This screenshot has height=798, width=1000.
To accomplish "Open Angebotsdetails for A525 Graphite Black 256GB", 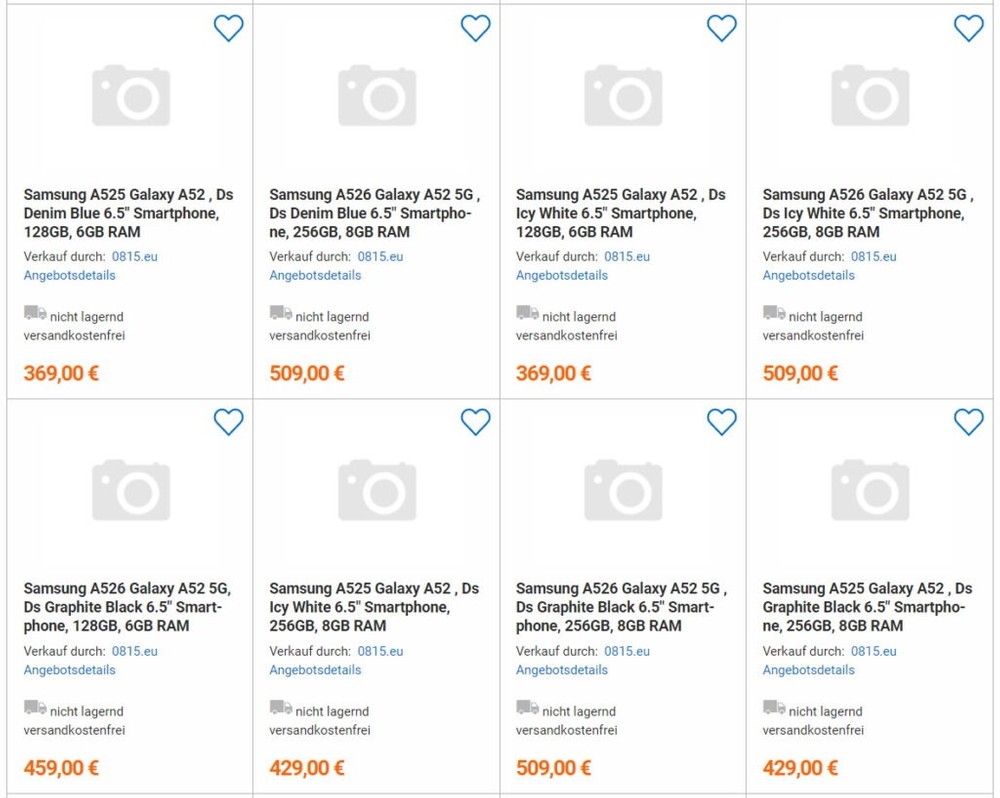I will click(x=809, y=670).
